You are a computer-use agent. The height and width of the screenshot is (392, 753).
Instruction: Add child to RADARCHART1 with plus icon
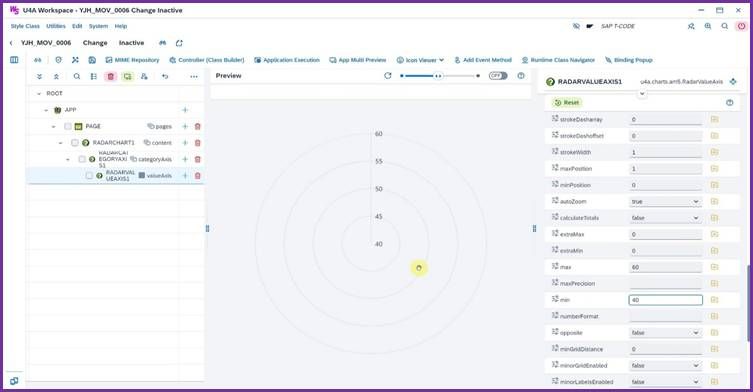[185, 143]
